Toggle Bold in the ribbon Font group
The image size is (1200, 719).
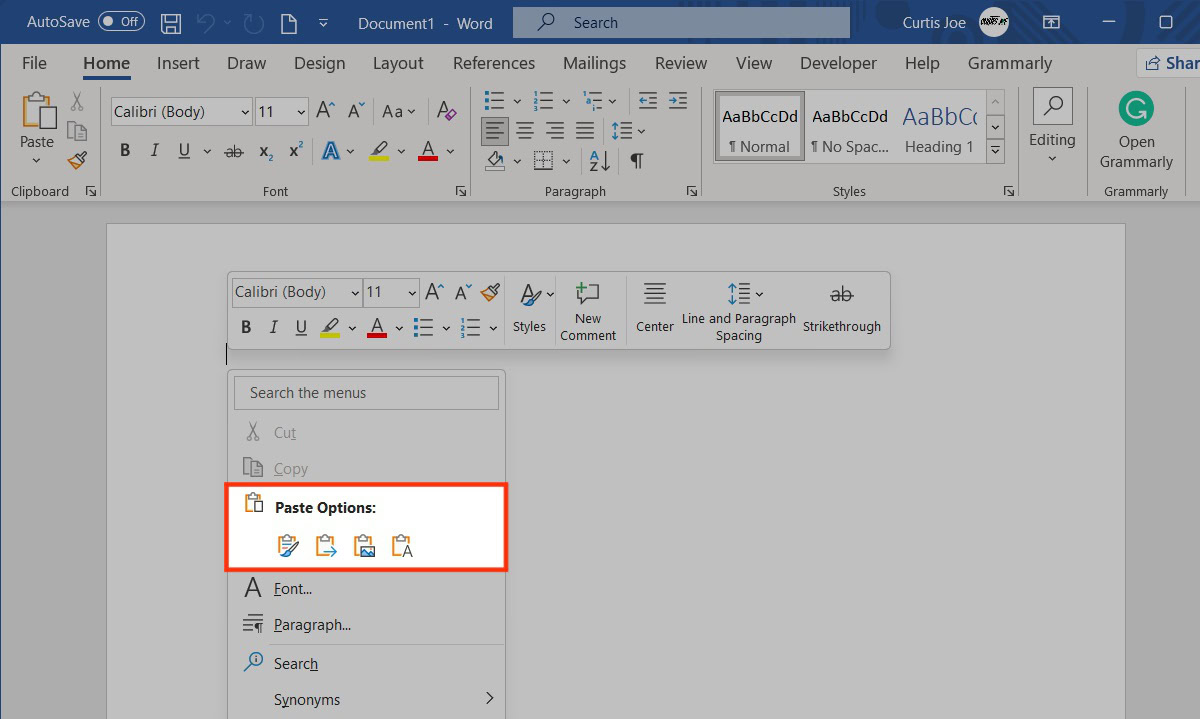[125, 151]
